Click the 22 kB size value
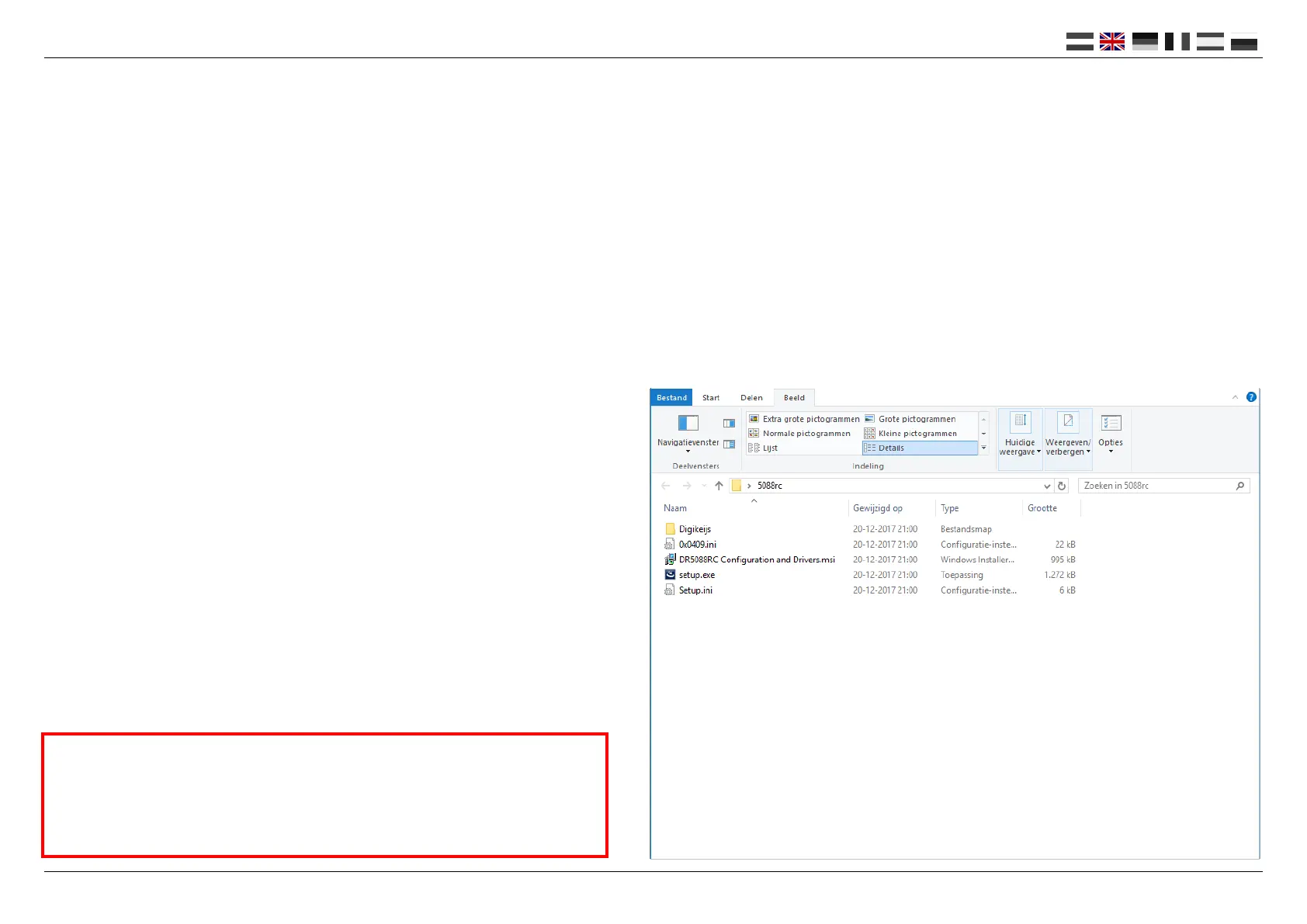1307x924 pixels. (x=1065, y=545)
